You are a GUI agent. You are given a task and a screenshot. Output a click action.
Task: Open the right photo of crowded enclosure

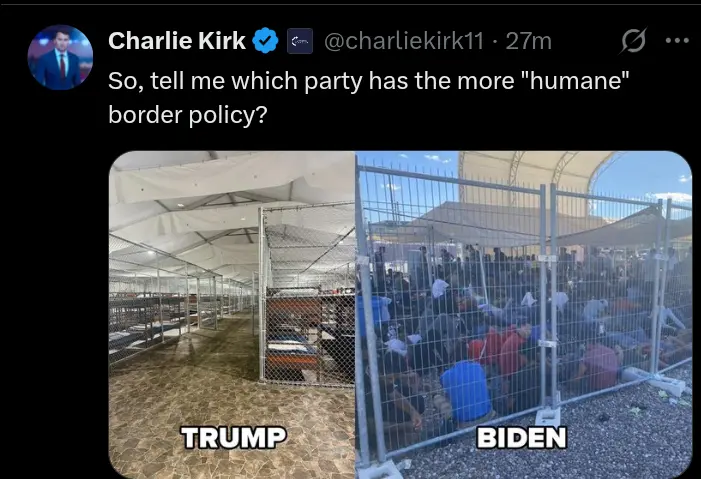tap(524, 315)
